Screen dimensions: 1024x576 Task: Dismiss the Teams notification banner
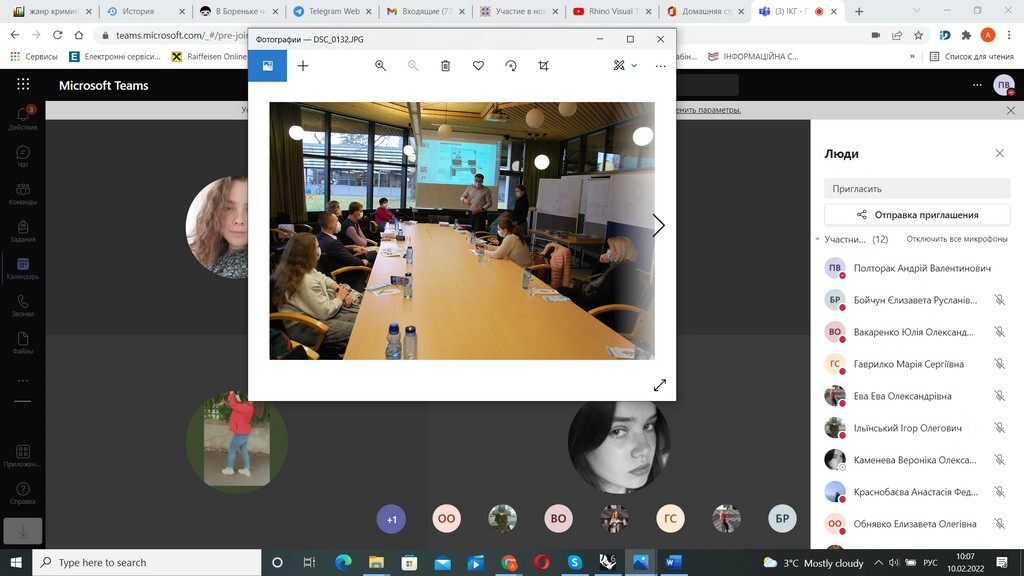[1011, 110]
